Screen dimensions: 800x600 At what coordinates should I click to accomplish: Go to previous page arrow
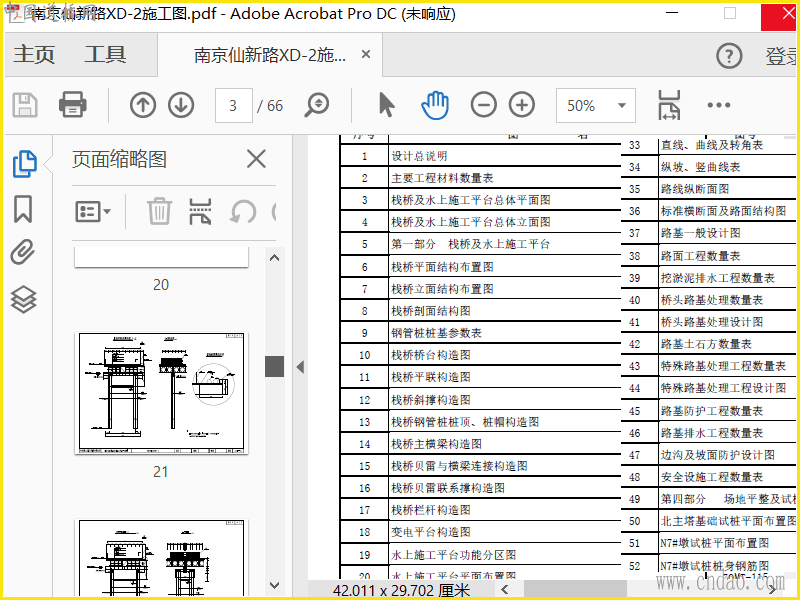coord(143,105)
